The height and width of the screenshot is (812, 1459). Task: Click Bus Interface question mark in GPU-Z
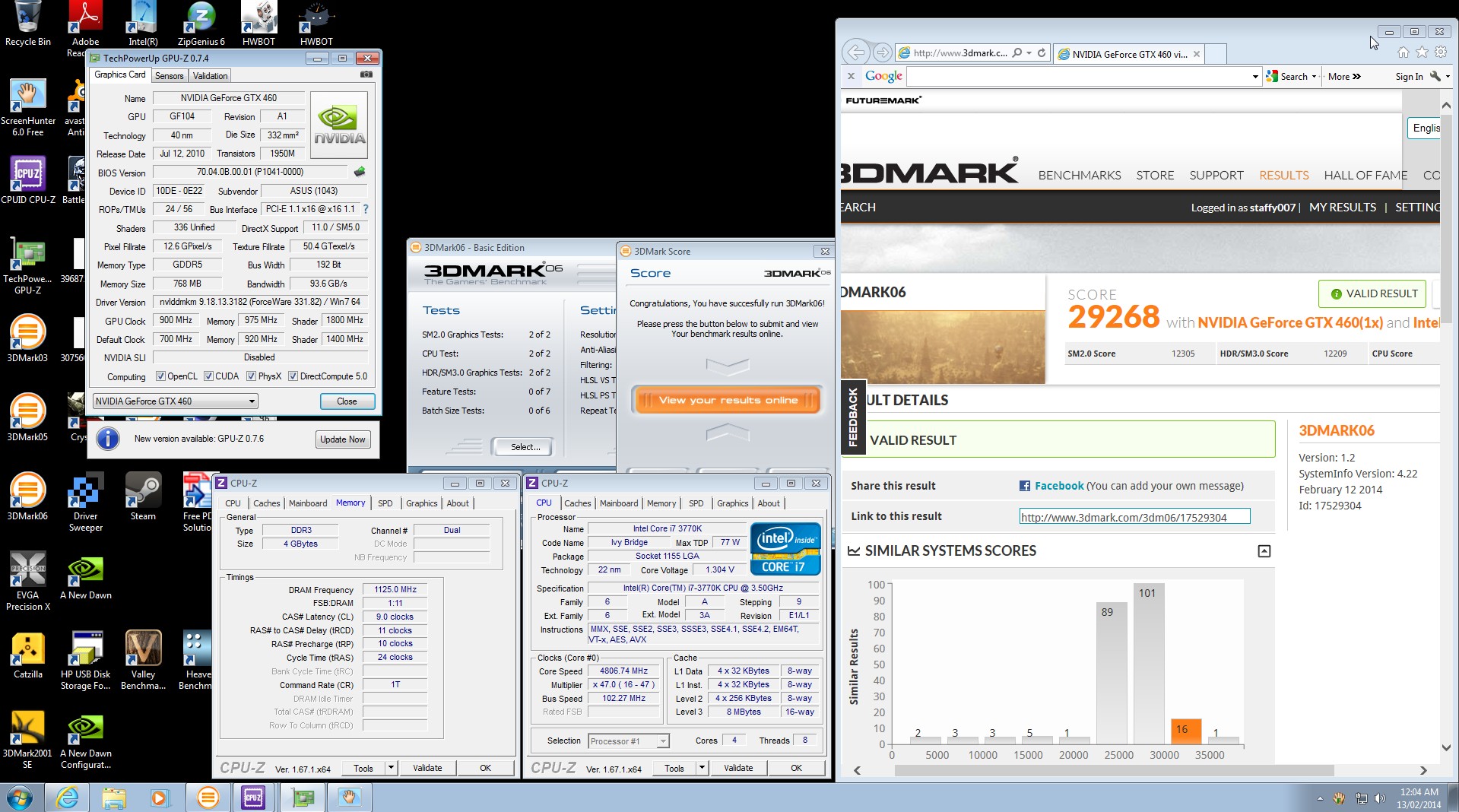[x=366, y=209]
